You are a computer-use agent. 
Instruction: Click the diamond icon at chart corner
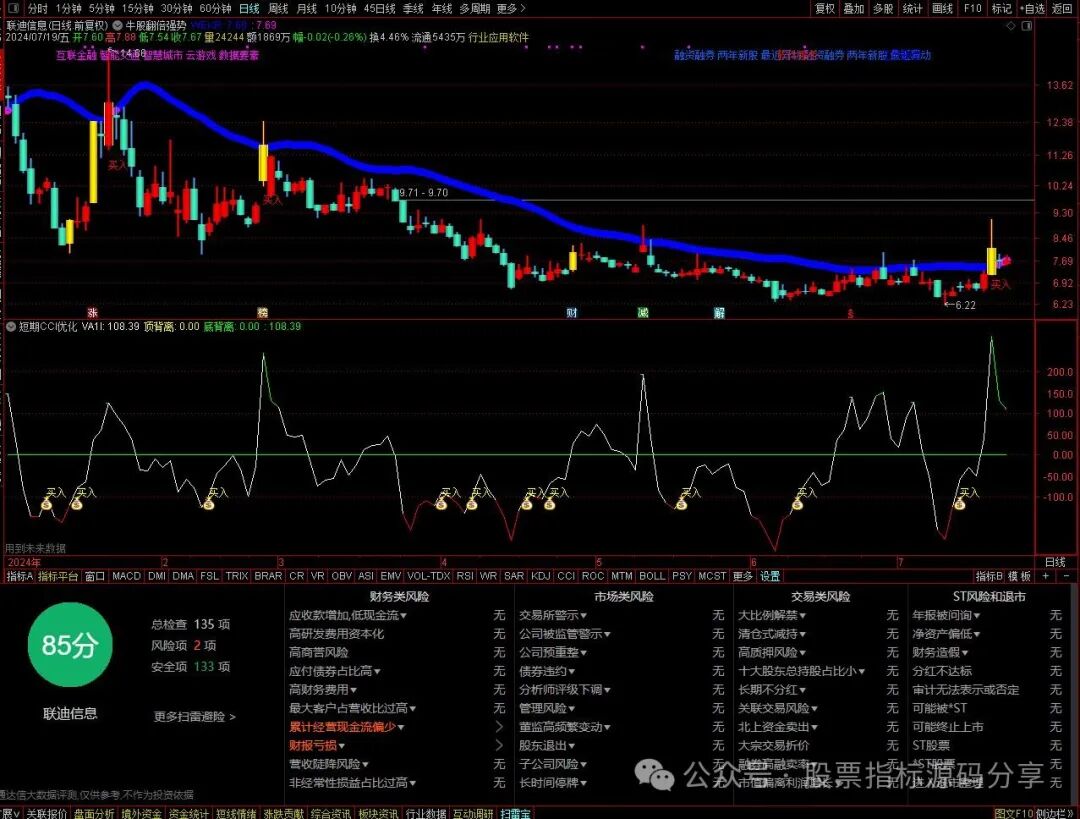click(x=1010, y=25)
